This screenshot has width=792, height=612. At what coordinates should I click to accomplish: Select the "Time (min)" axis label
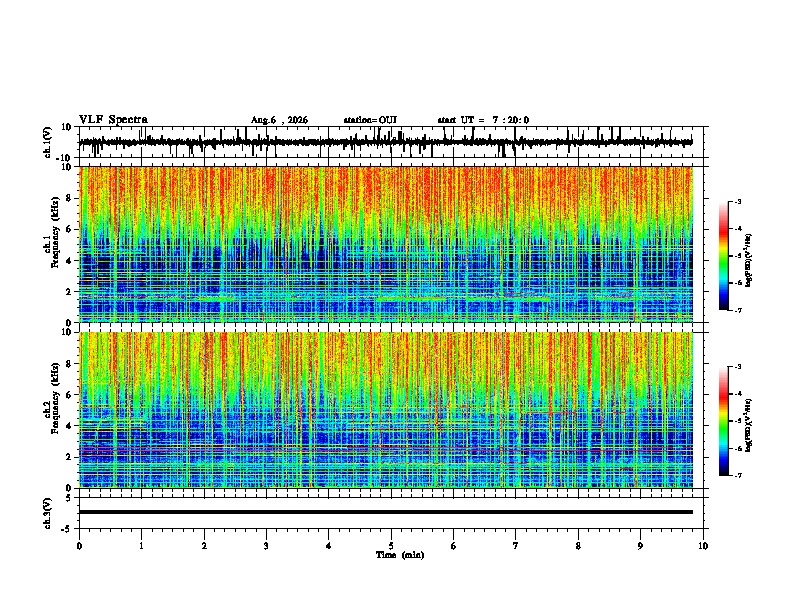click(x=400, y=555)
